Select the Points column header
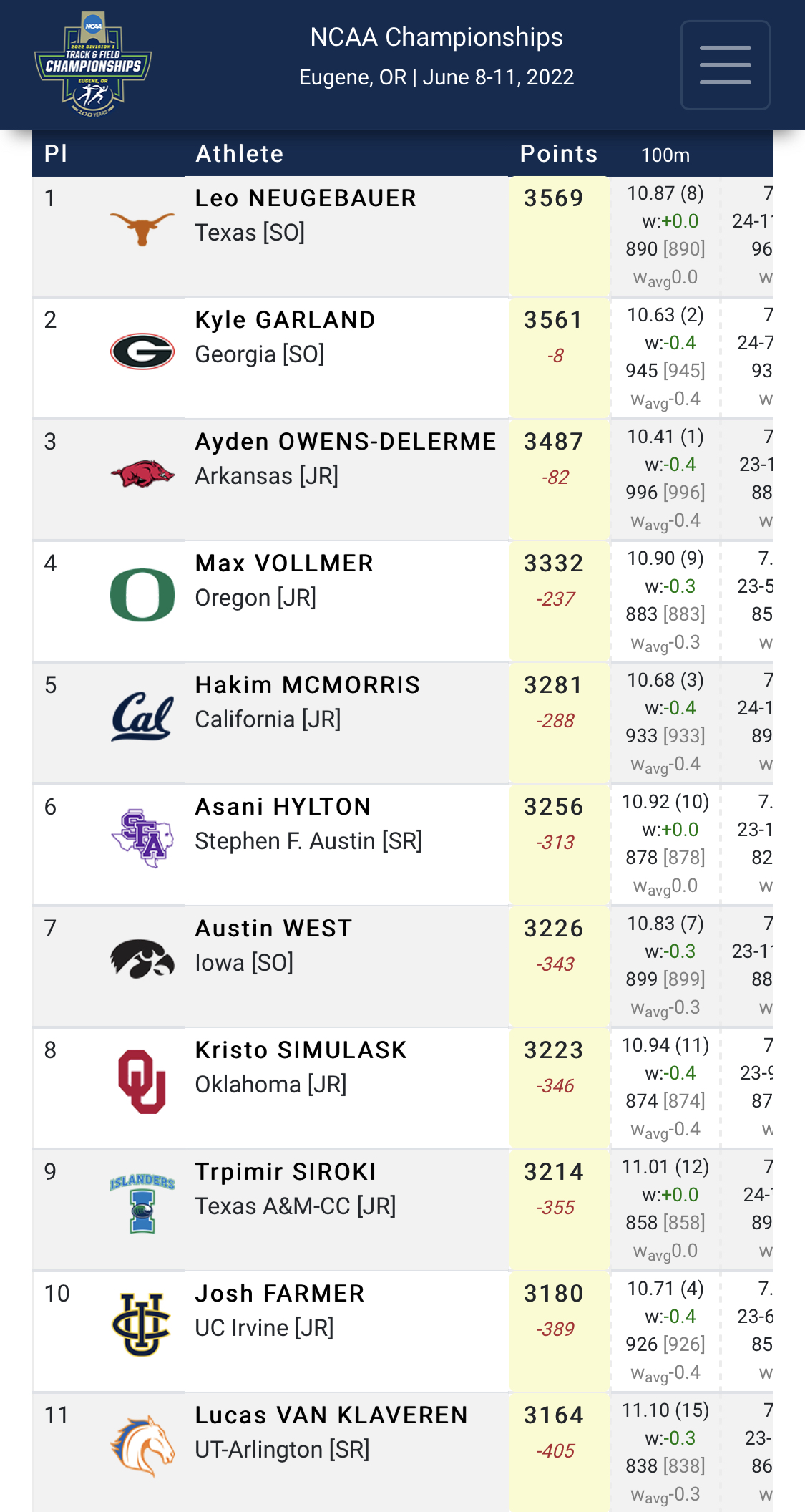The width and height of the screenshot is (805, 1512). coord(558,154)
